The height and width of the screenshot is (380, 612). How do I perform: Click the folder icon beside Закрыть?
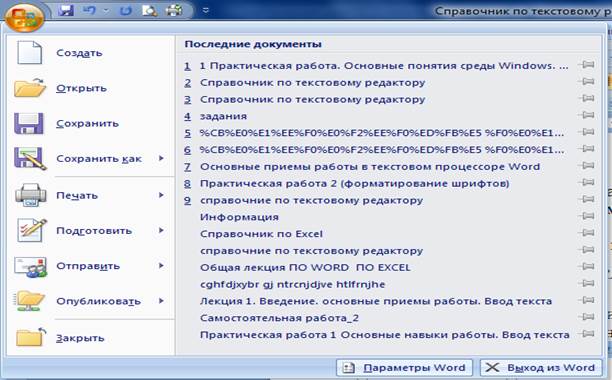pyautogui.click(x=31, y=337)
